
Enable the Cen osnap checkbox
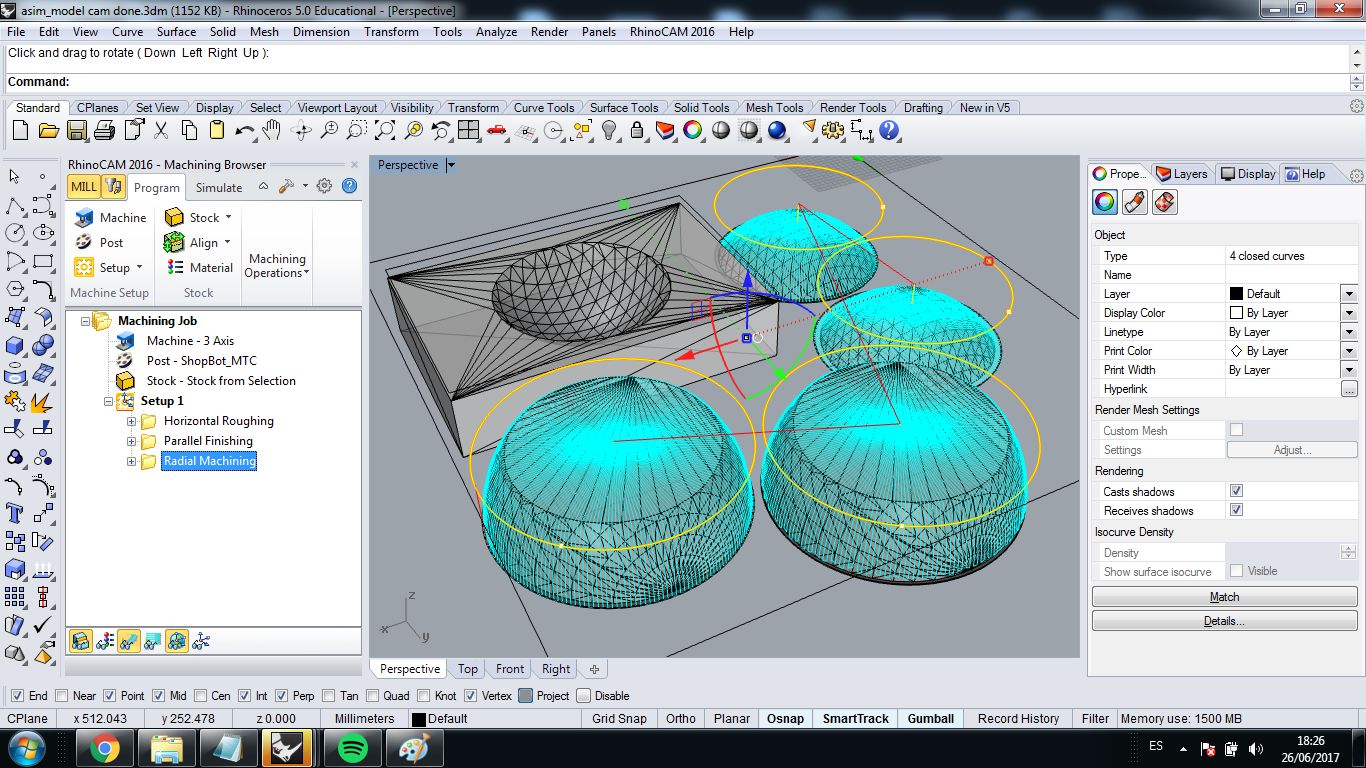[x=200, y=696]
